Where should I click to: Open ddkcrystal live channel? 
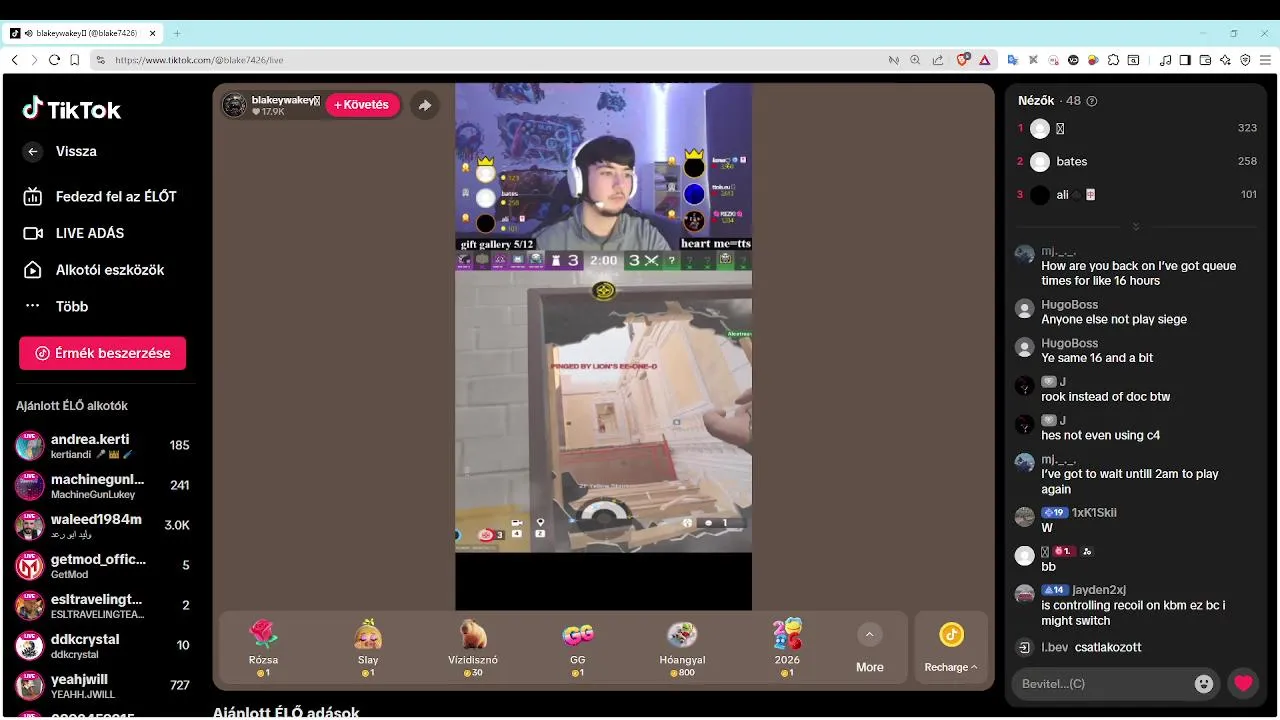click(102, 646)
